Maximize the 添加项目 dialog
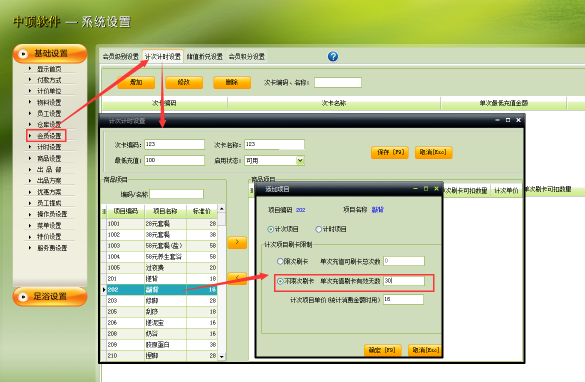 426,189
